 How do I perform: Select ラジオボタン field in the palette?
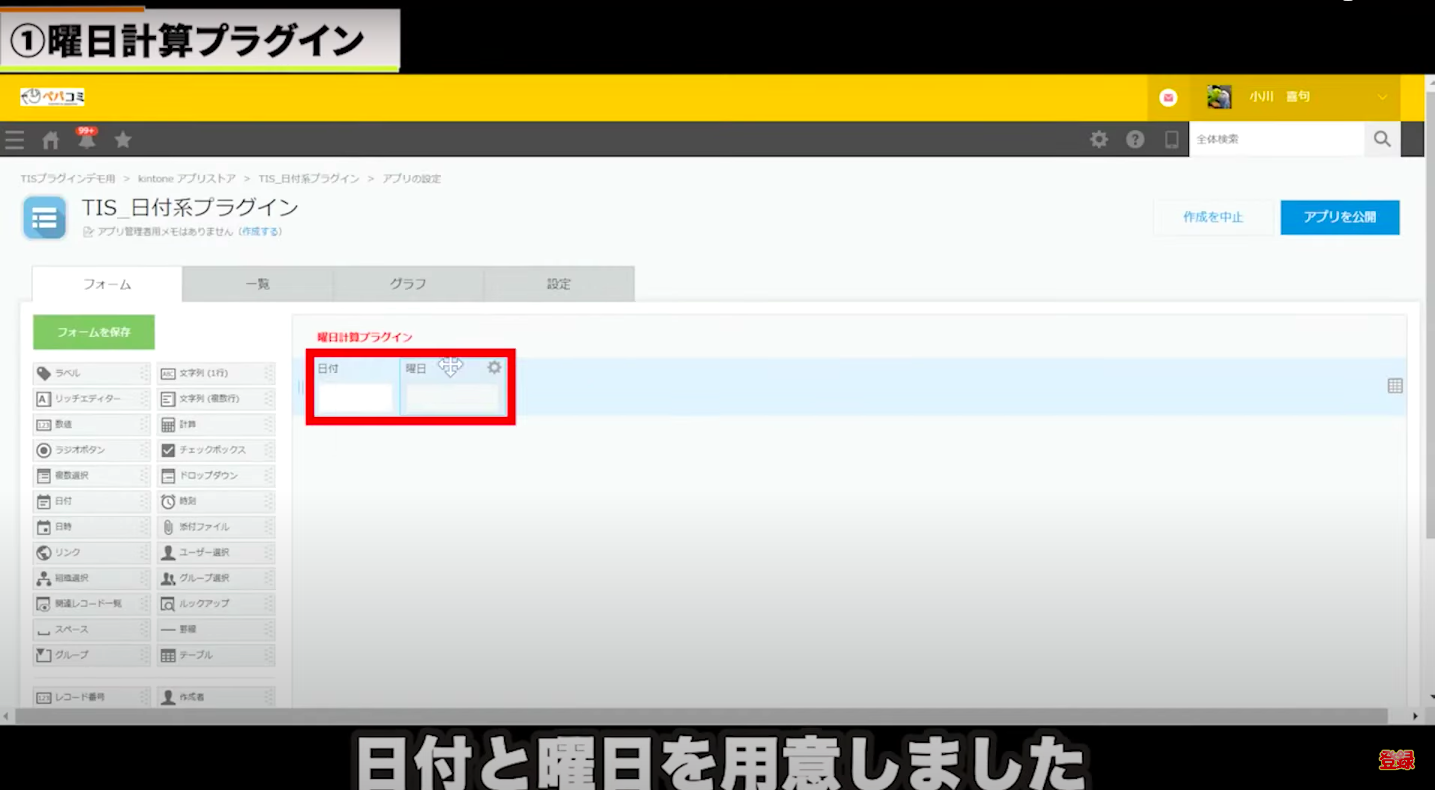(90, 450)
